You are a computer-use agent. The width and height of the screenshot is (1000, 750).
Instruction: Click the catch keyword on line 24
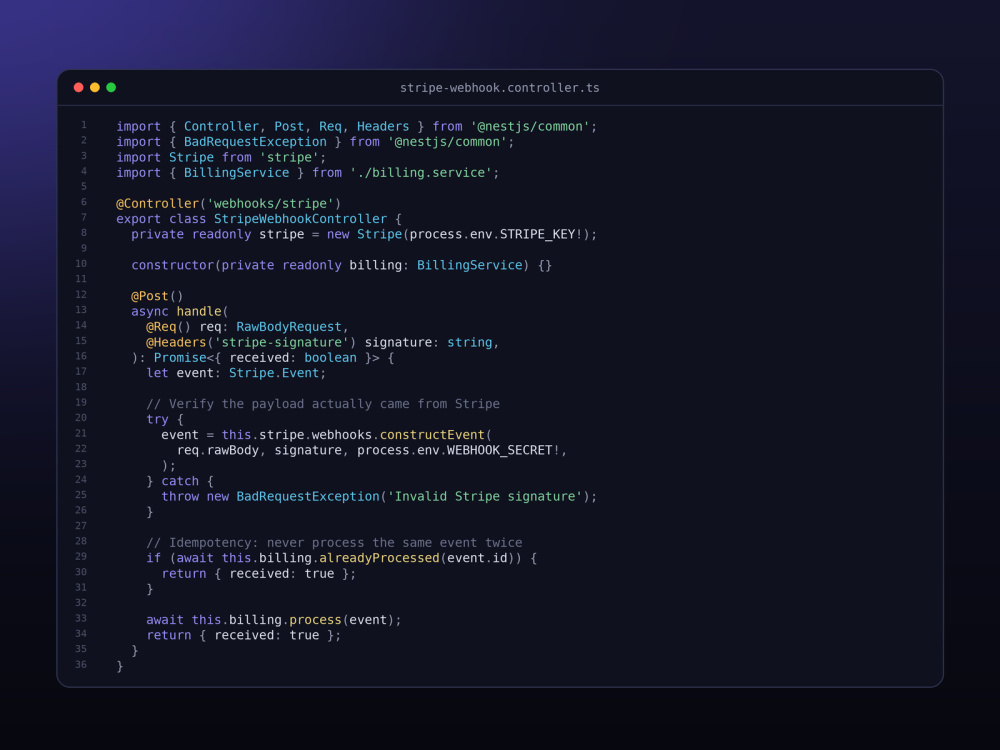[x=180, y=481]
